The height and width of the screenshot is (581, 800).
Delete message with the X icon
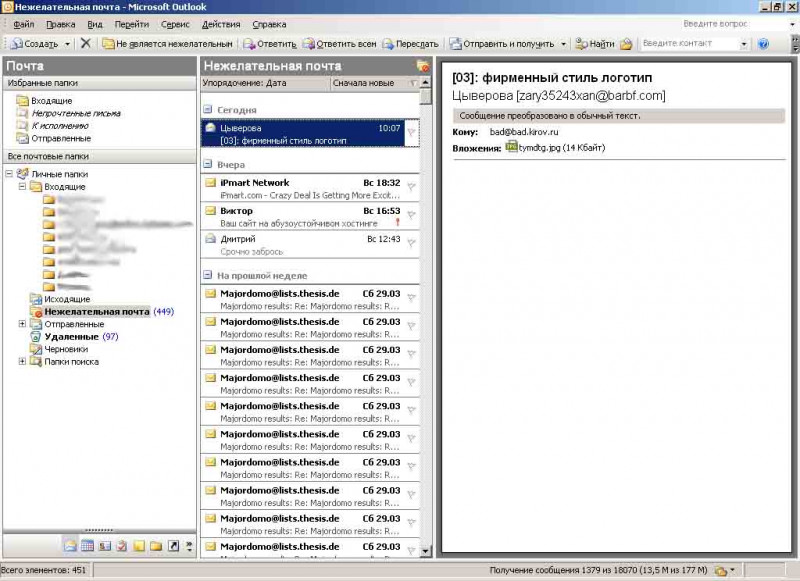[86, 43]
